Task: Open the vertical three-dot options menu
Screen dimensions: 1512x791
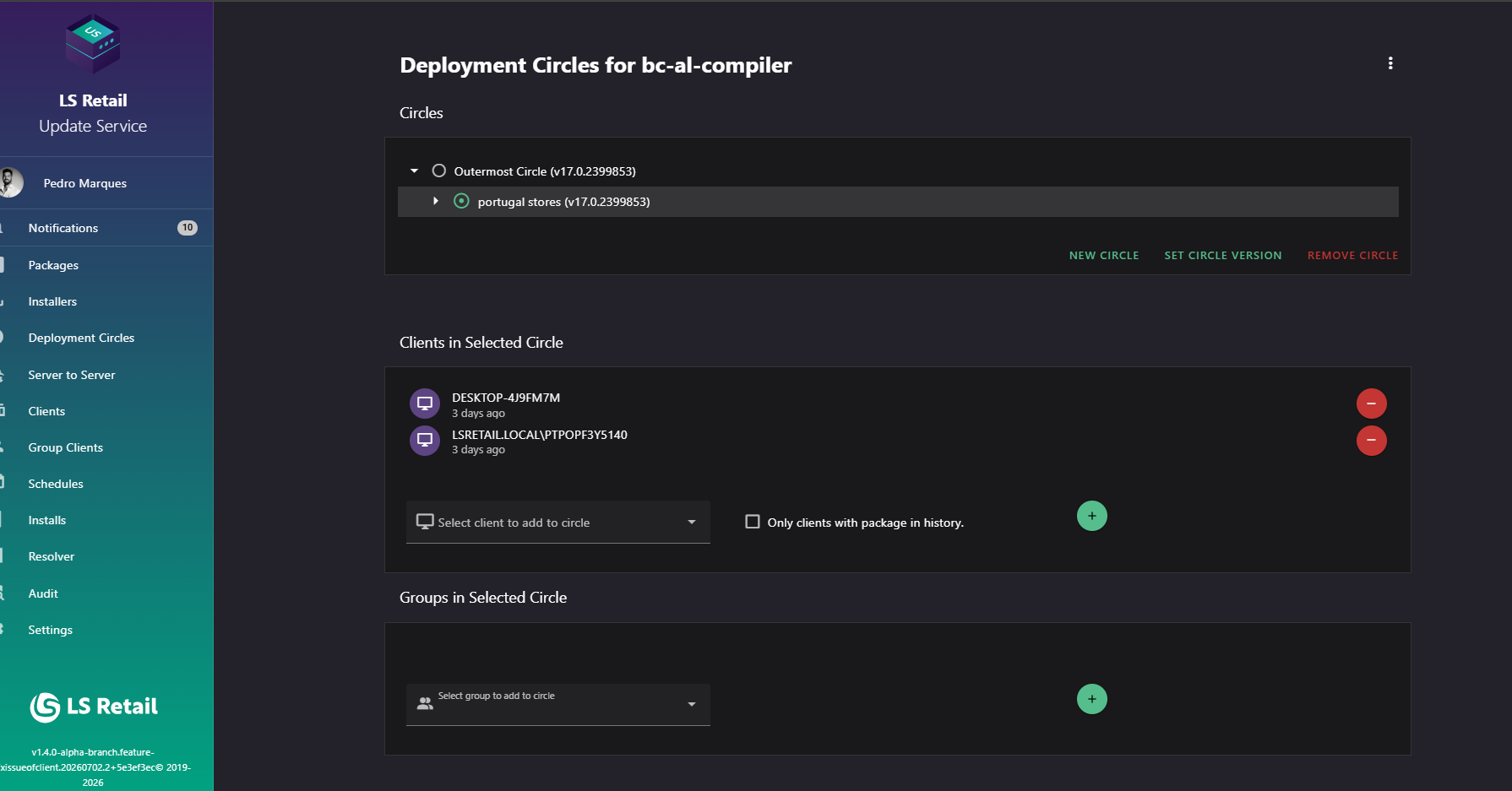Action: (x=1390, y=63)
